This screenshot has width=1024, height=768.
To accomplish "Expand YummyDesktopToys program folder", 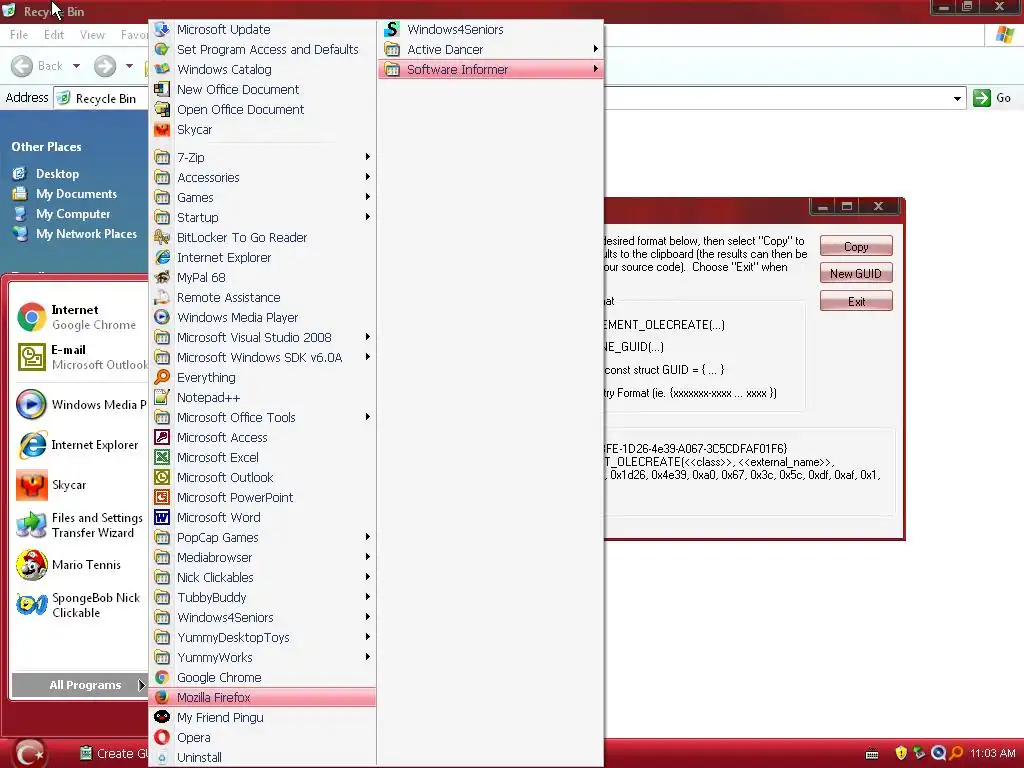I will 261,637.
